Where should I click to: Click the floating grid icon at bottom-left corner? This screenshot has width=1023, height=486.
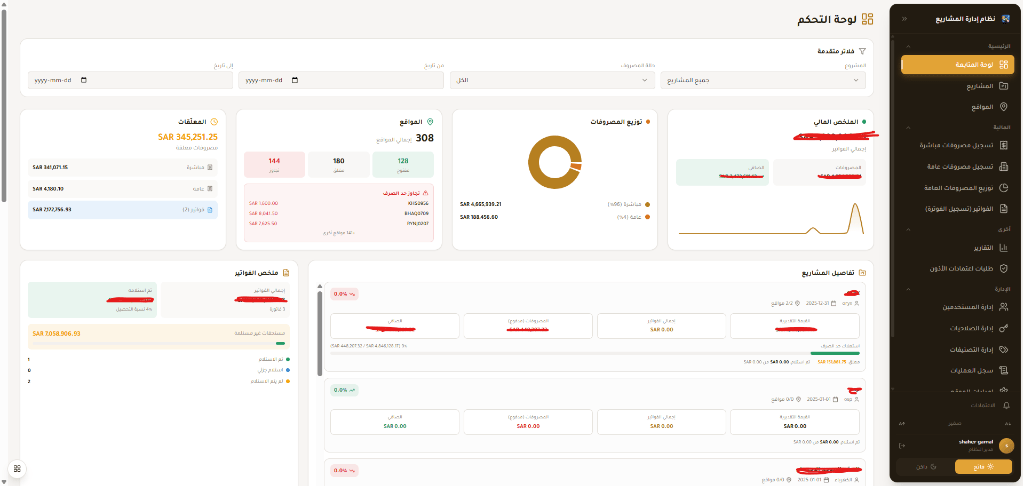click(16, 468)
